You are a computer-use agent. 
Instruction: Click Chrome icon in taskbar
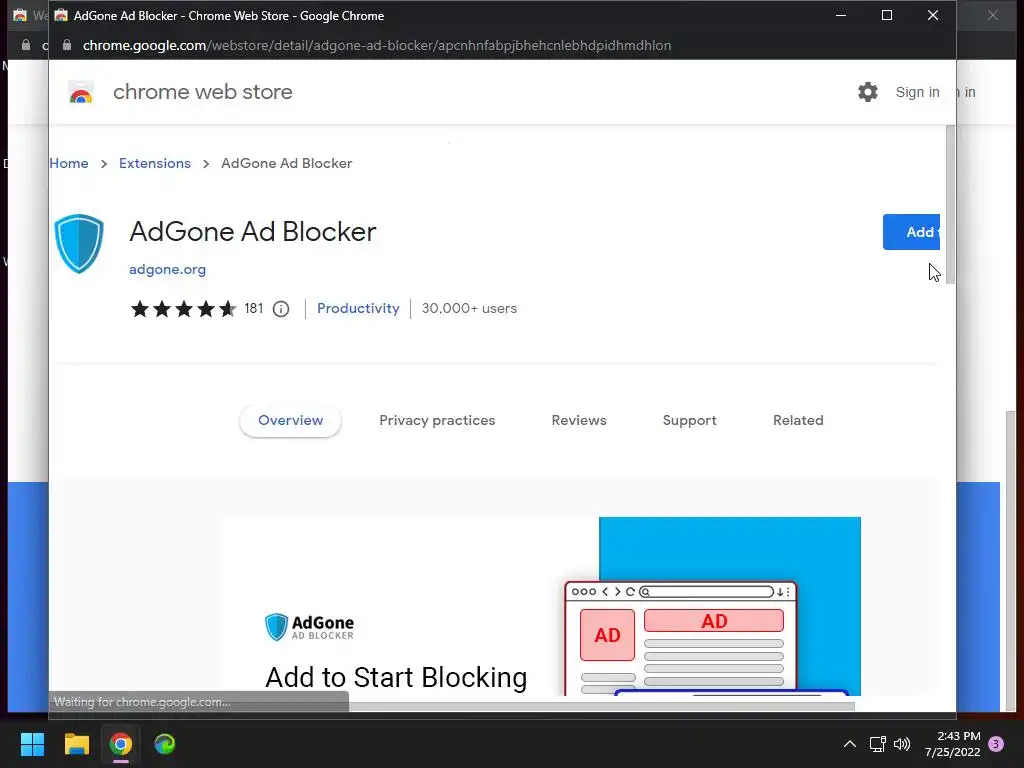click(121, 744)
